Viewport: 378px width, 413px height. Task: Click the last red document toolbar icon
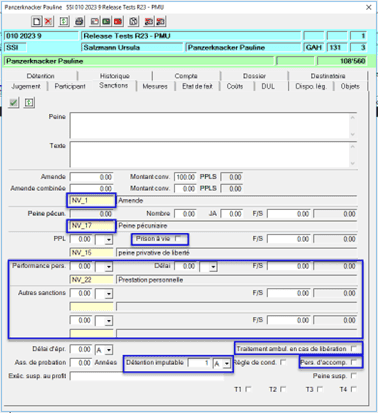click(160, 21)
